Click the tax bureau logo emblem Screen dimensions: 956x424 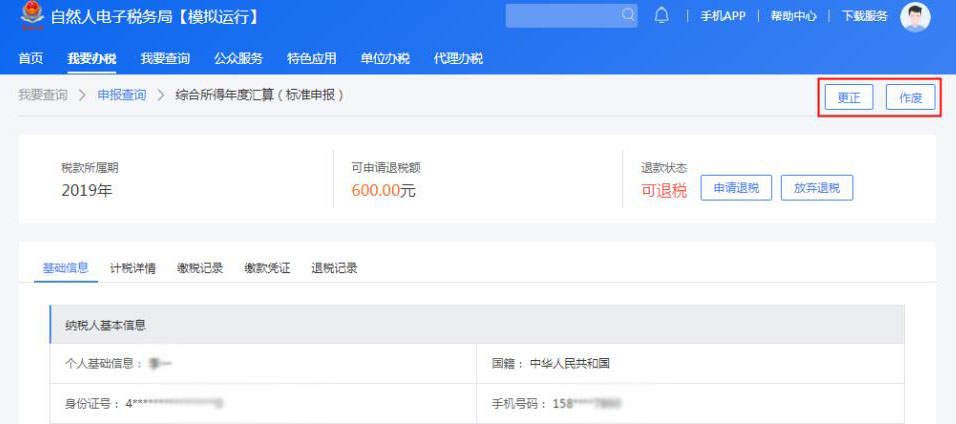pos(32,16)
